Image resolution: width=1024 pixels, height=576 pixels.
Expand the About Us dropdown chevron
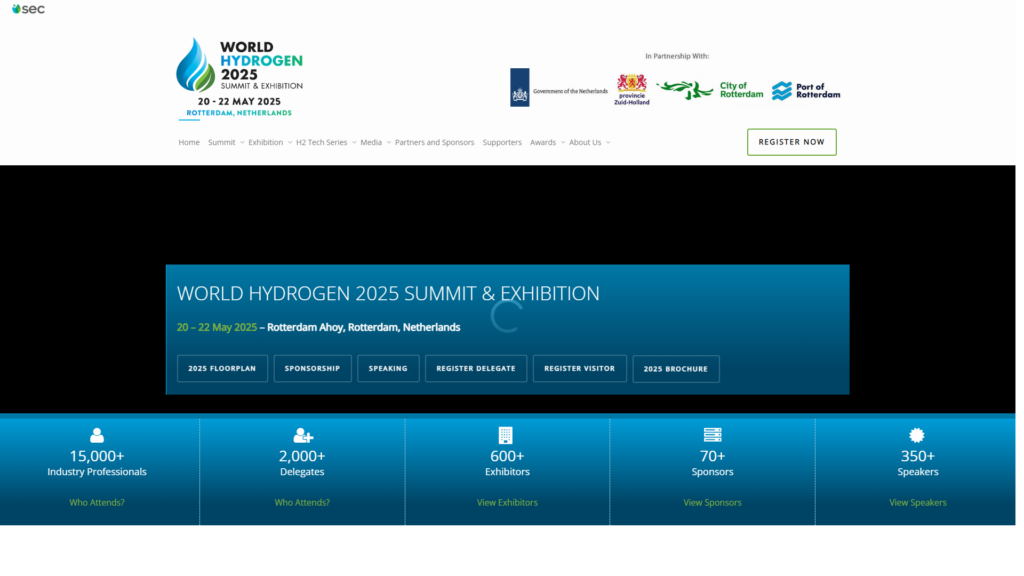tap(608, 142)
